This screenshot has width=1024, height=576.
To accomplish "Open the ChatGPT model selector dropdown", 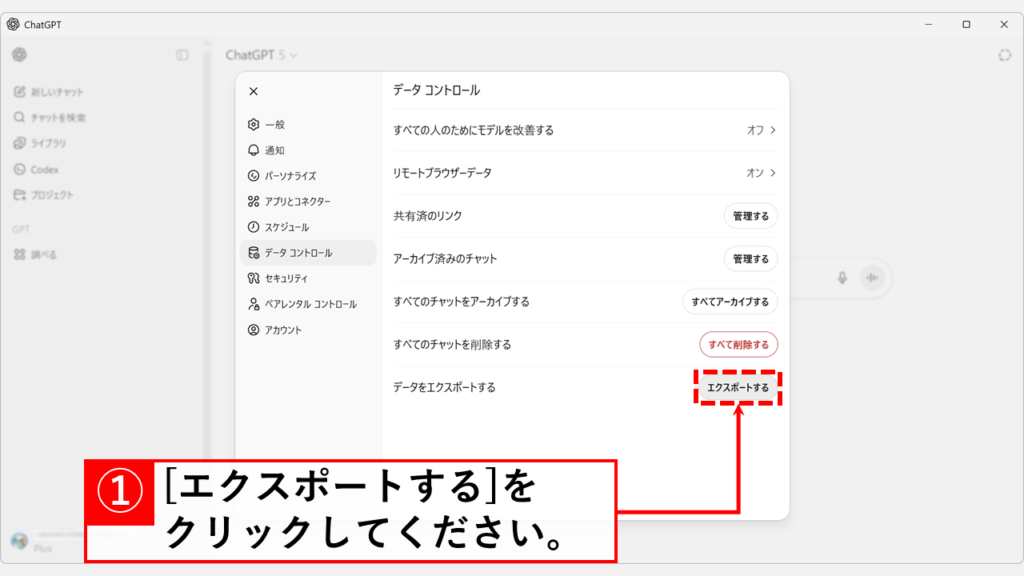I will click(x=261, y=55).
